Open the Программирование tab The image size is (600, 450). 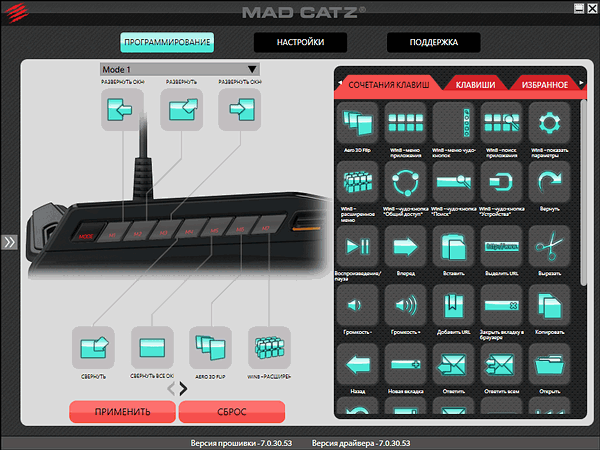pyautogui.click(x=167, y=42)
